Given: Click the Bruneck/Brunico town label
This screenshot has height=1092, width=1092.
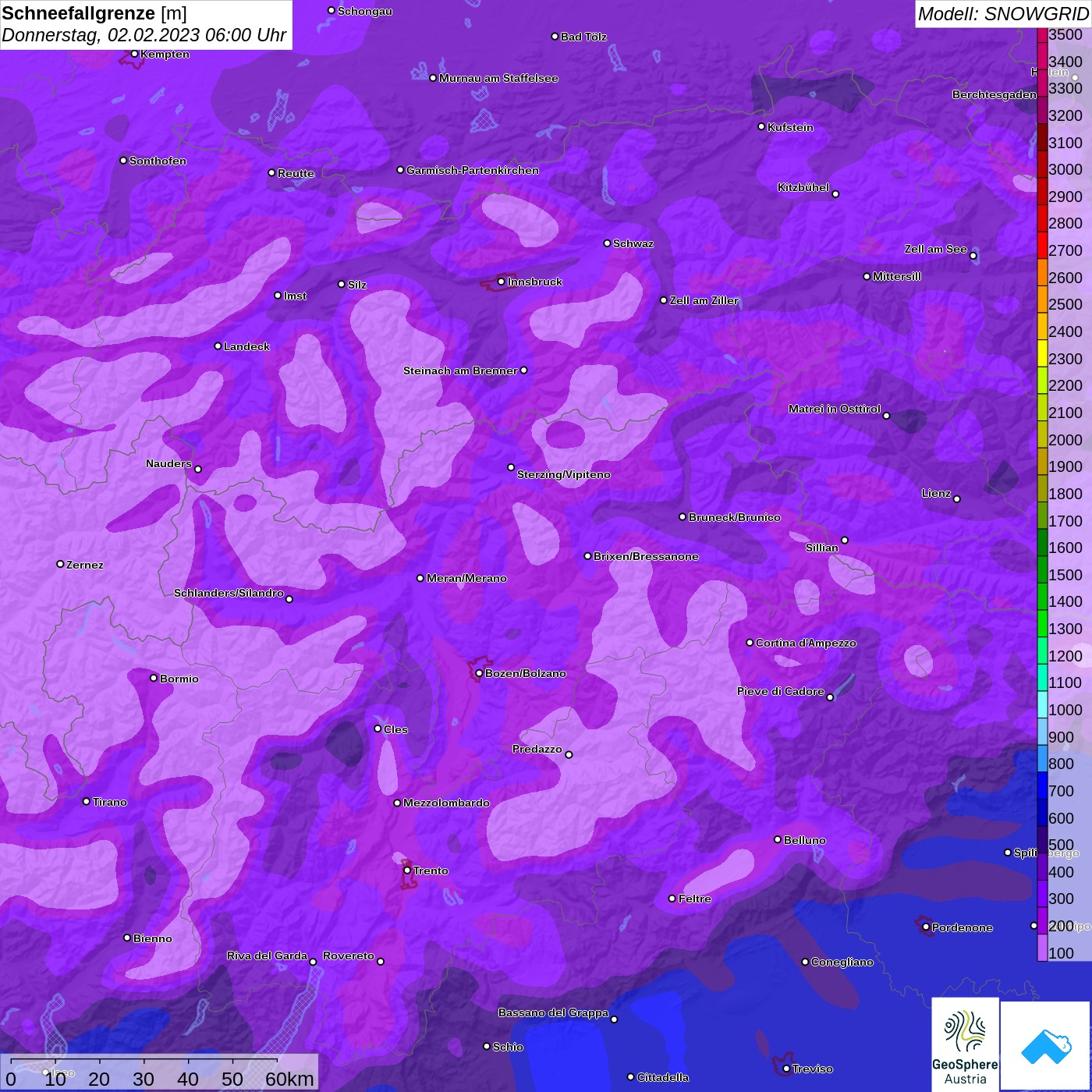Looking at the screenshot, I should (734, 517).
